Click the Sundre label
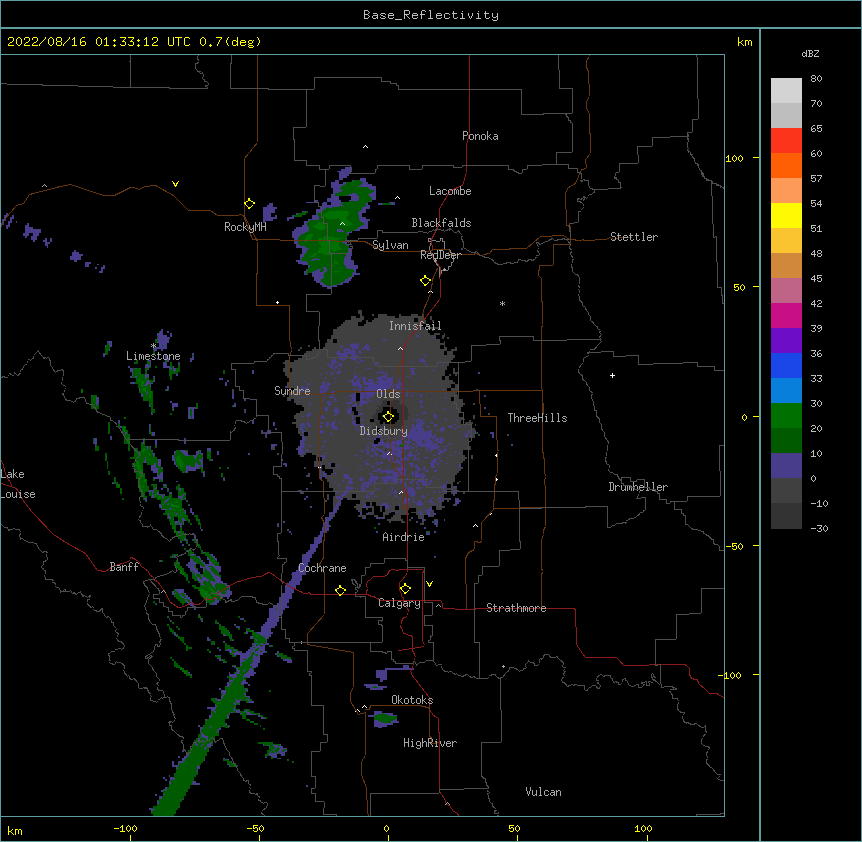The width and height of the screenshot is (862, 842). point(292,391)
